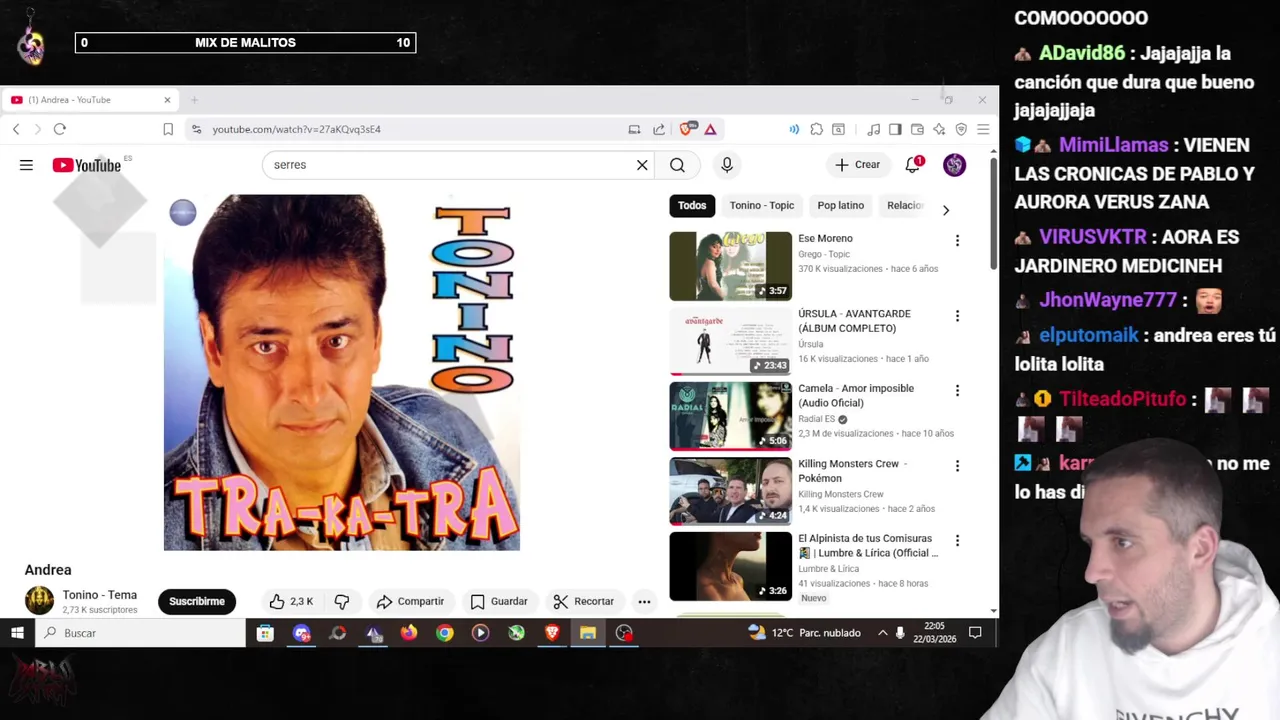
Task: Open Killing Monsters Crew Pokémon thumbnail
Action: 730,491
